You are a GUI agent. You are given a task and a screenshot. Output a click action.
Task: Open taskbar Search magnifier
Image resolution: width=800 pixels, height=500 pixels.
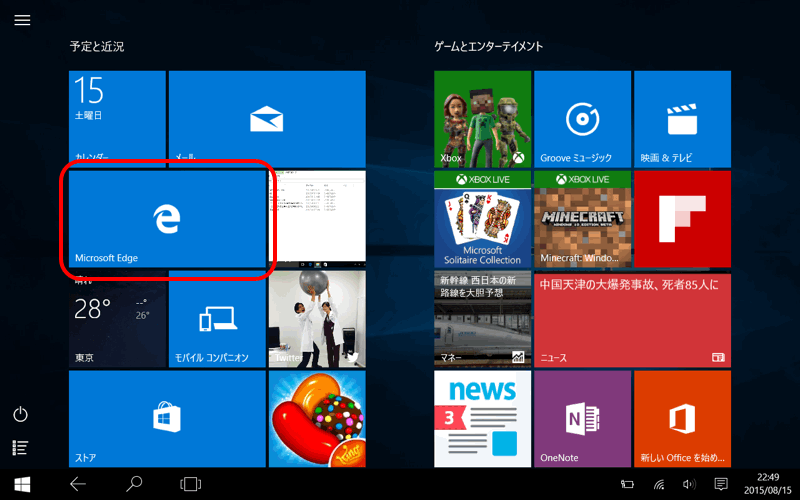tap(134, 484)
